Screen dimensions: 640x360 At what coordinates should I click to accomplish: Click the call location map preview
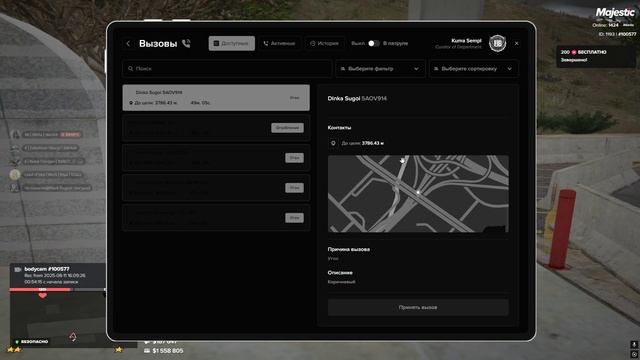click(x=418, y=193)
